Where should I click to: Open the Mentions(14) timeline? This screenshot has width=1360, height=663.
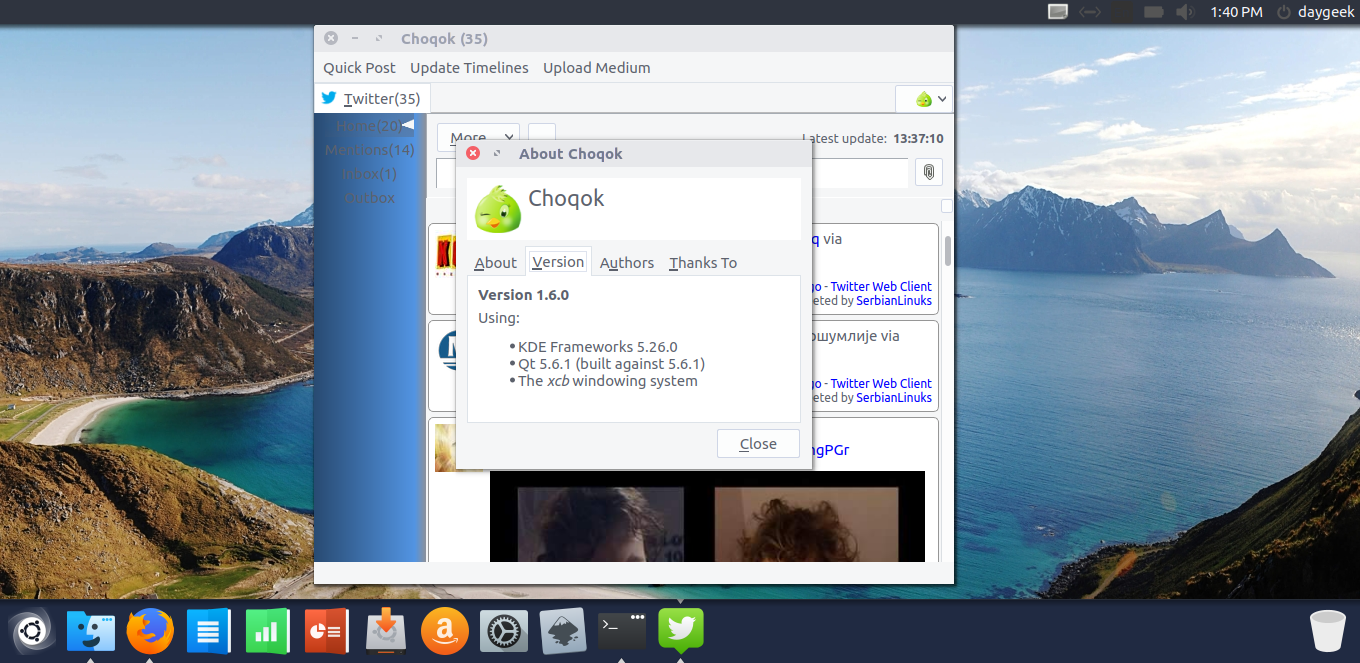tap(369, 150)
